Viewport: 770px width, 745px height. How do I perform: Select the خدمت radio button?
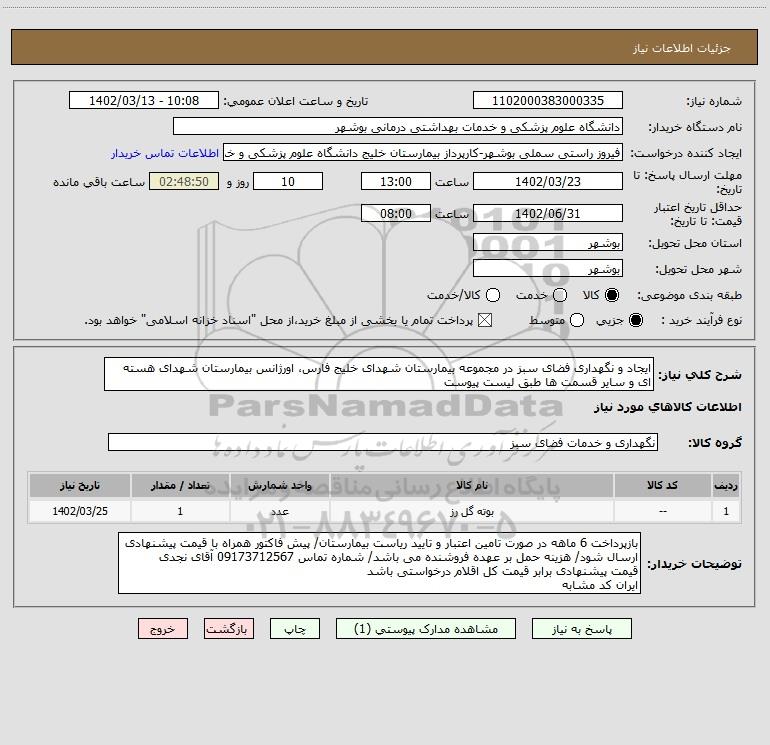coord(560,295)
